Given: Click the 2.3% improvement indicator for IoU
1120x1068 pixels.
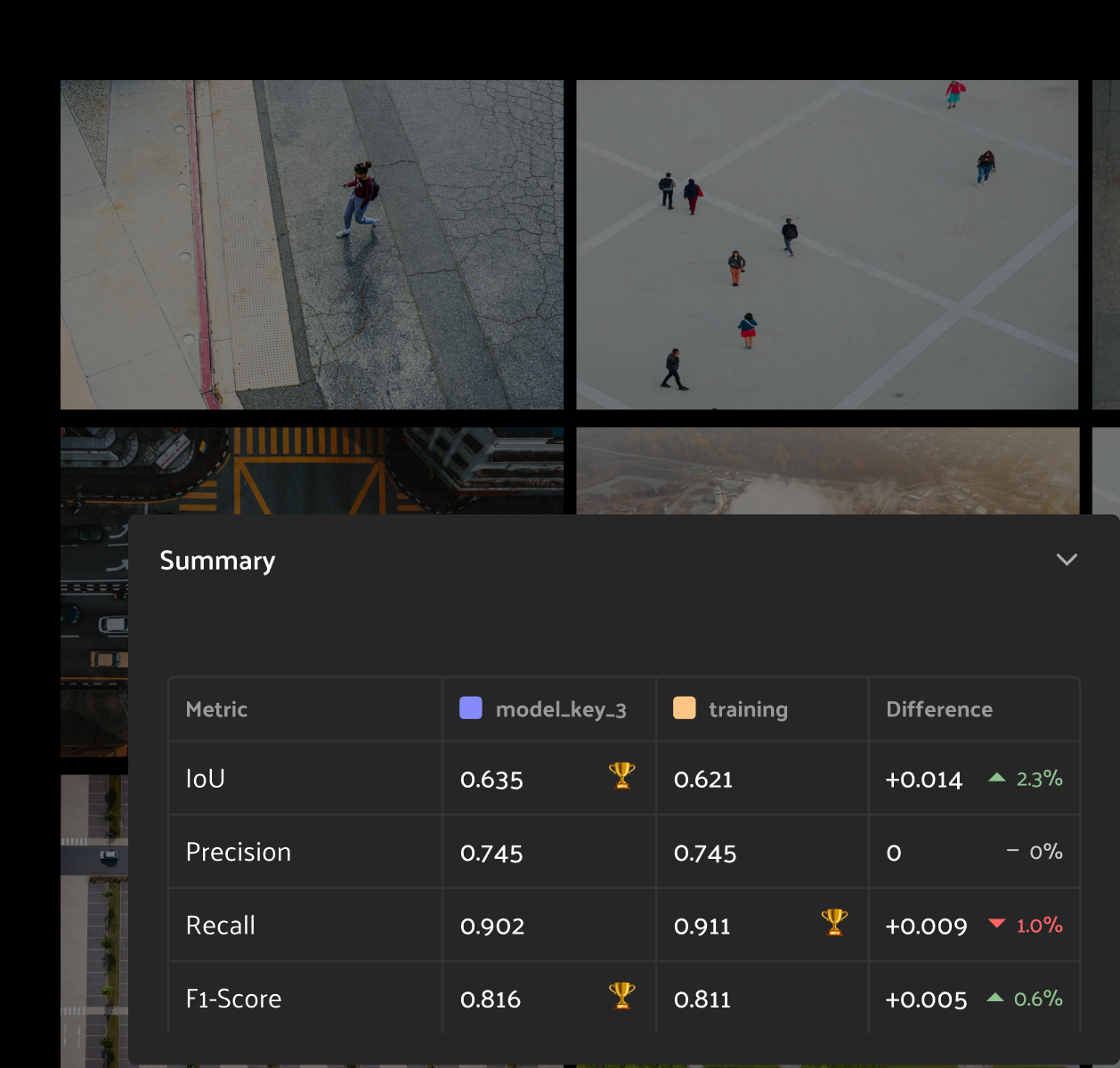Looking at the screenshot, I should [1039, 779].
